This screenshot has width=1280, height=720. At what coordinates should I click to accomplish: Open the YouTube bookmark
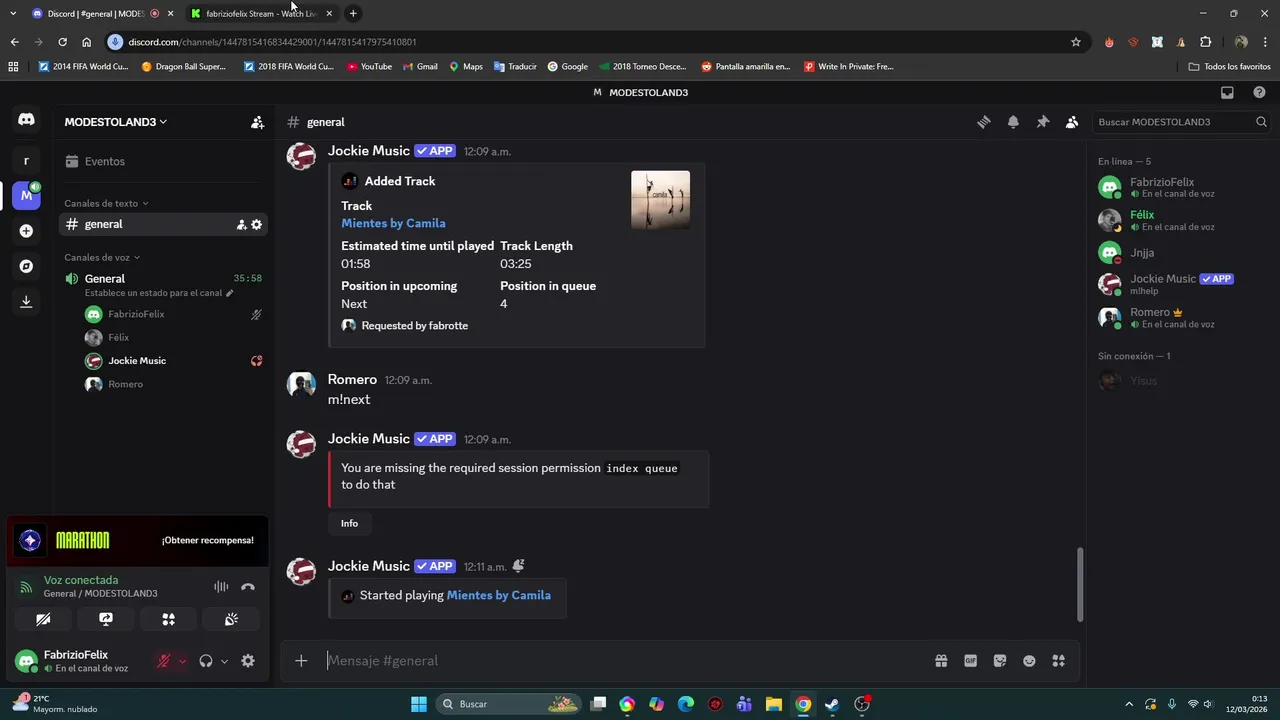pos(369,67)
